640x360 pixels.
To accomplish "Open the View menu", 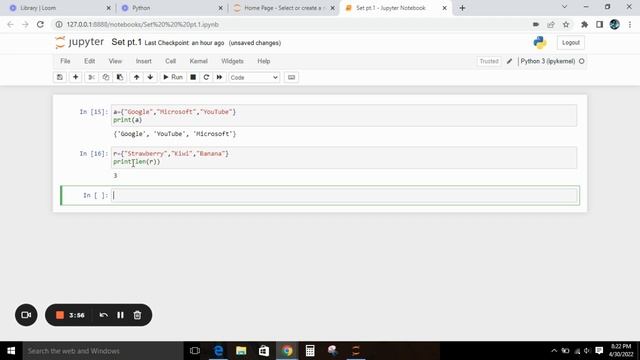I will 115,61.
